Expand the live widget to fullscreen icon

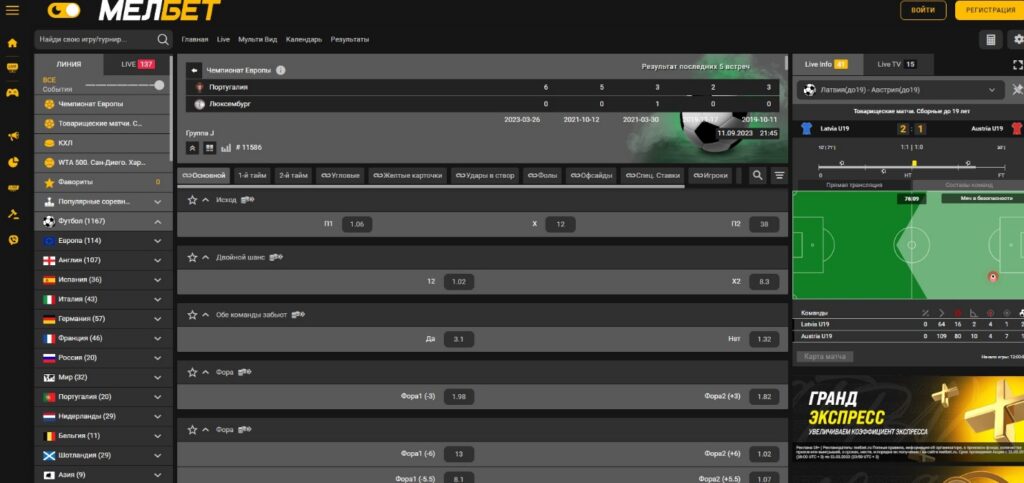coord(1017,65)
